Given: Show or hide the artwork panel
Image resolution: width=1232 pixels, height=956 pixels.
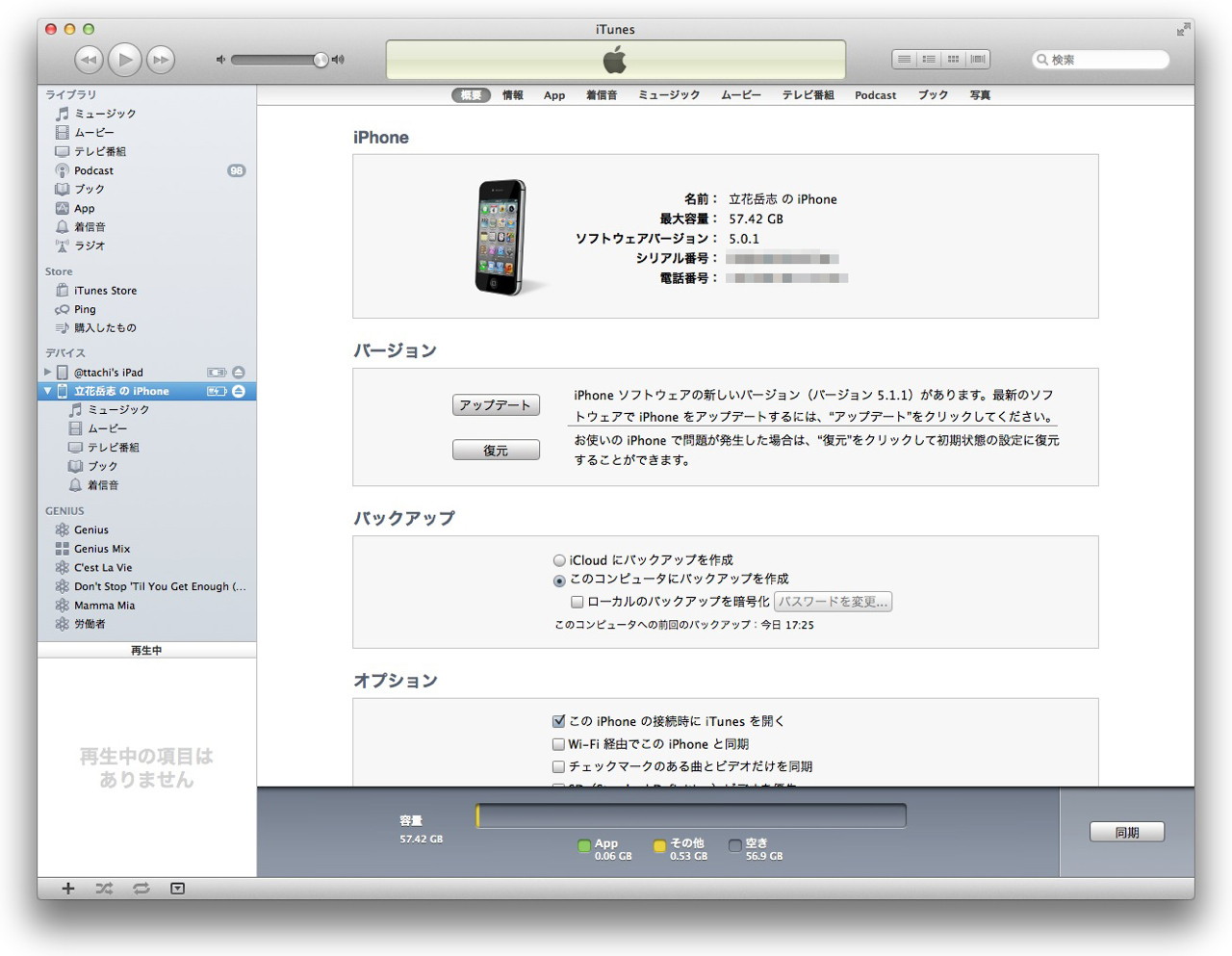Looking at the screenshot, I should 178,889.
